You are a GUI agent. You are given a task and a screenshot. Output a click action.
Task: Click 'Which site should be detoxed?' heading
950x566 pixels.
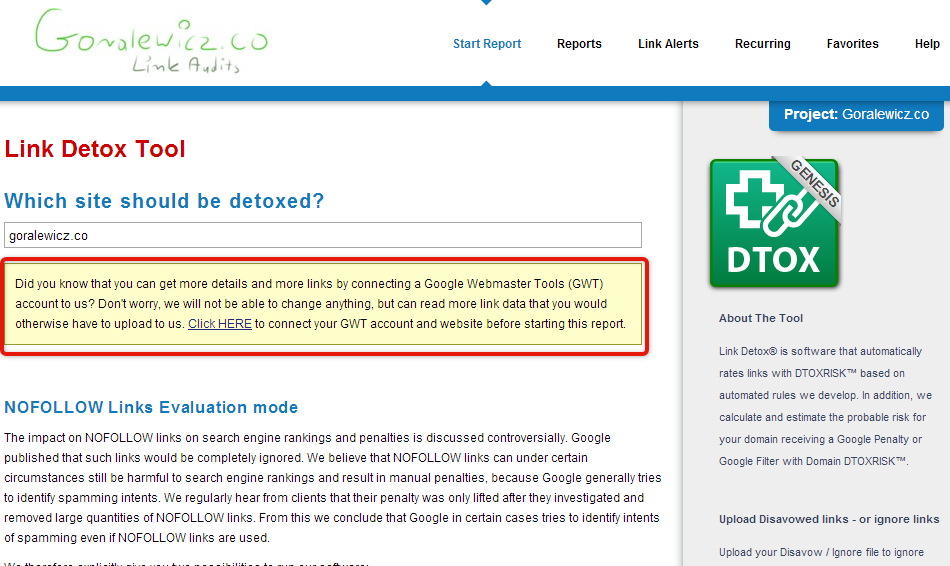coord(164,201)
